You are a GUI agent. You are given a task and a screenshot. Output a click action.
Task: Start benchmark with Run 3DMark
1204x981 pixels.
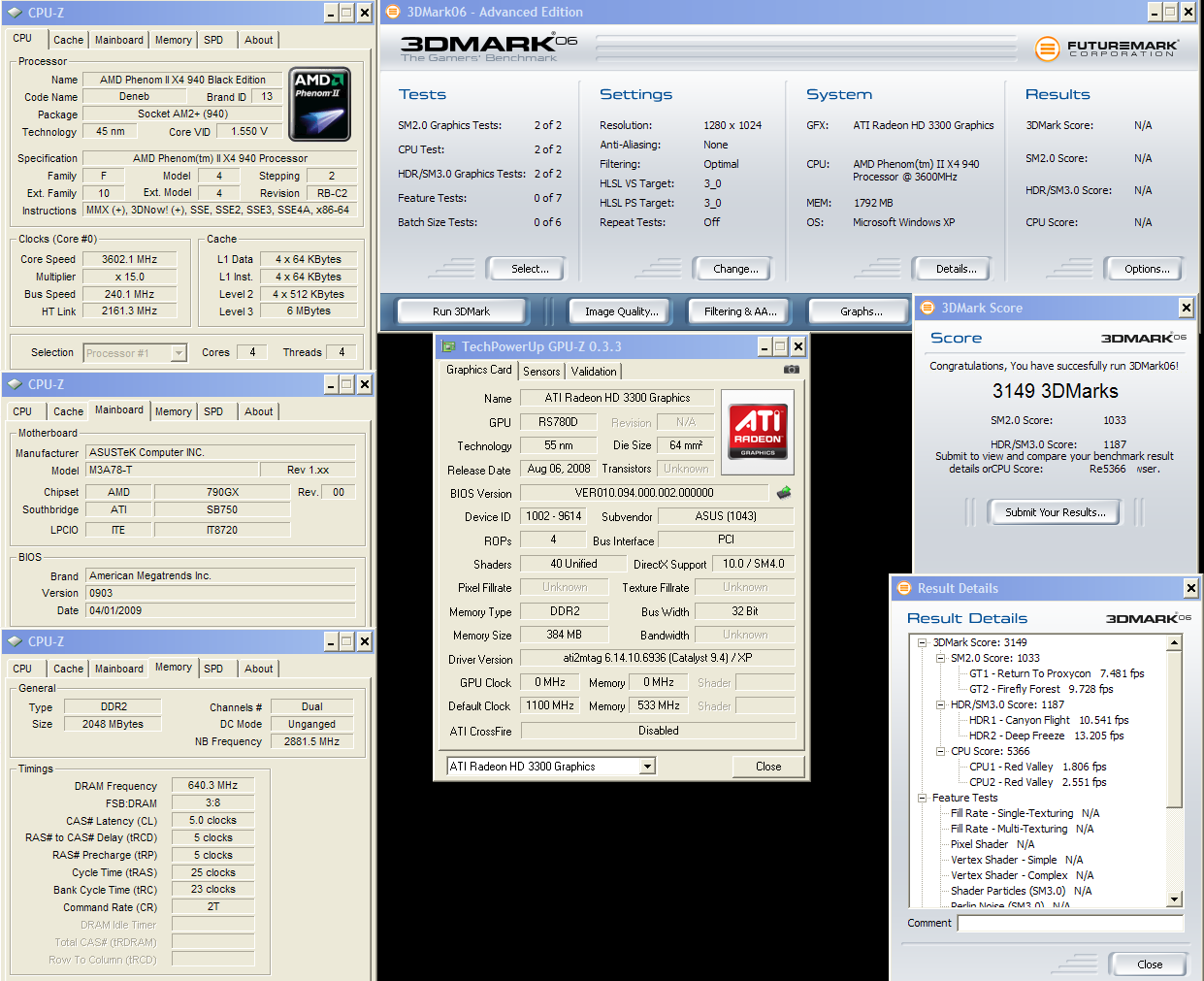pos(462,311)
